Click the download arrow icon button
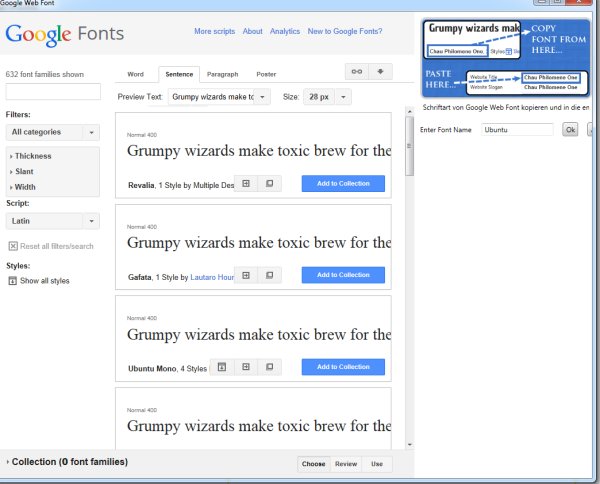Viewport: 600px width, 484px height. (x=380, y=72)
